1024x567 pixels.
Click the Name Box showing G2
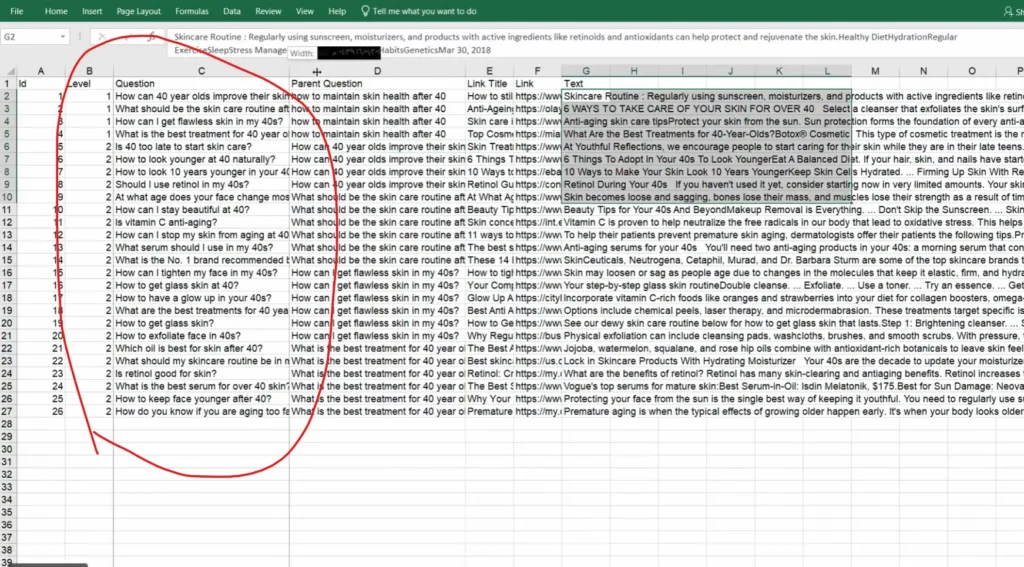[30, 37]
